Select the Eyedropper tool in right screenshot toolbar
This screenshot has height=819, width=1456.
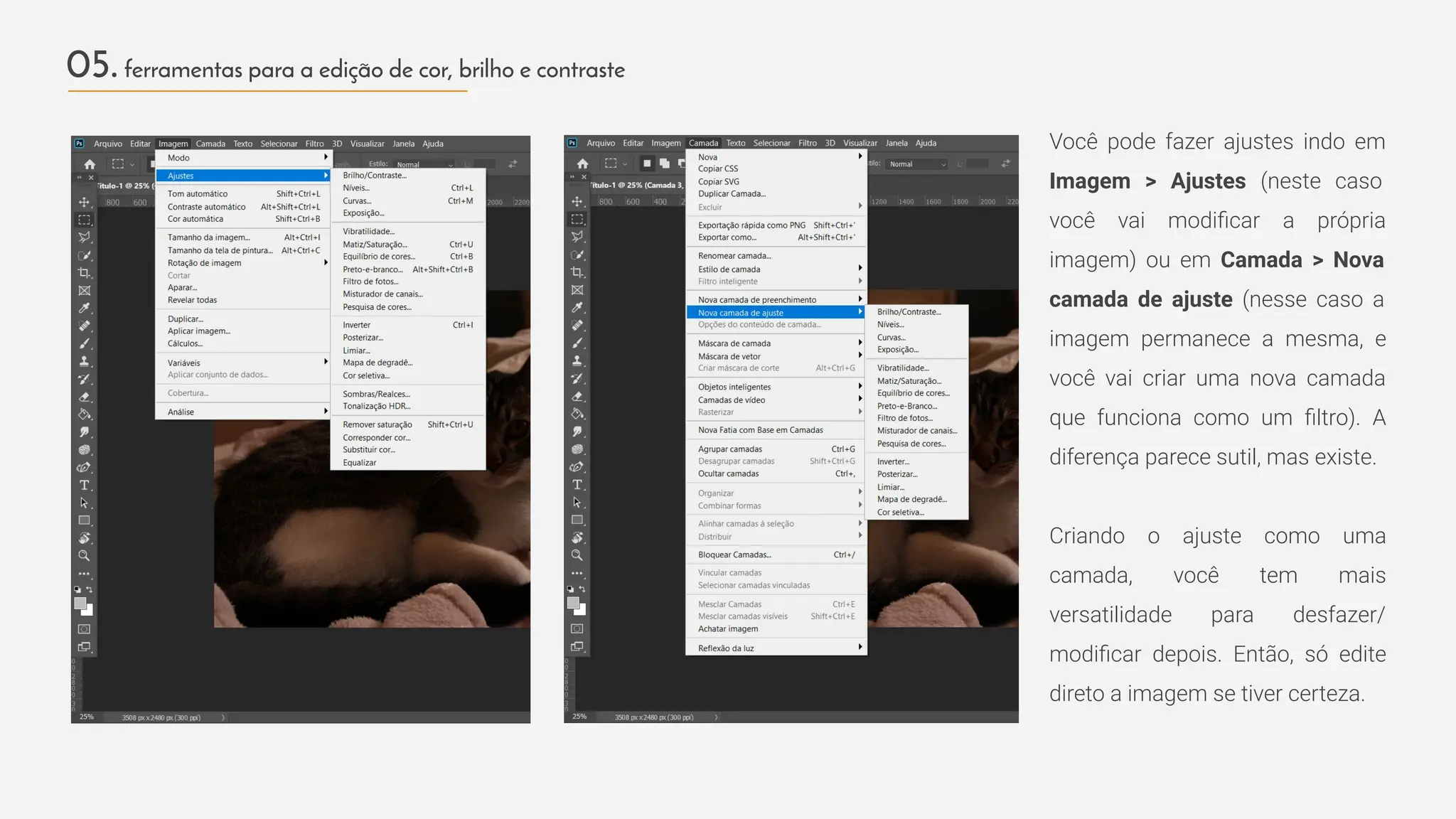tap(577, 307)
